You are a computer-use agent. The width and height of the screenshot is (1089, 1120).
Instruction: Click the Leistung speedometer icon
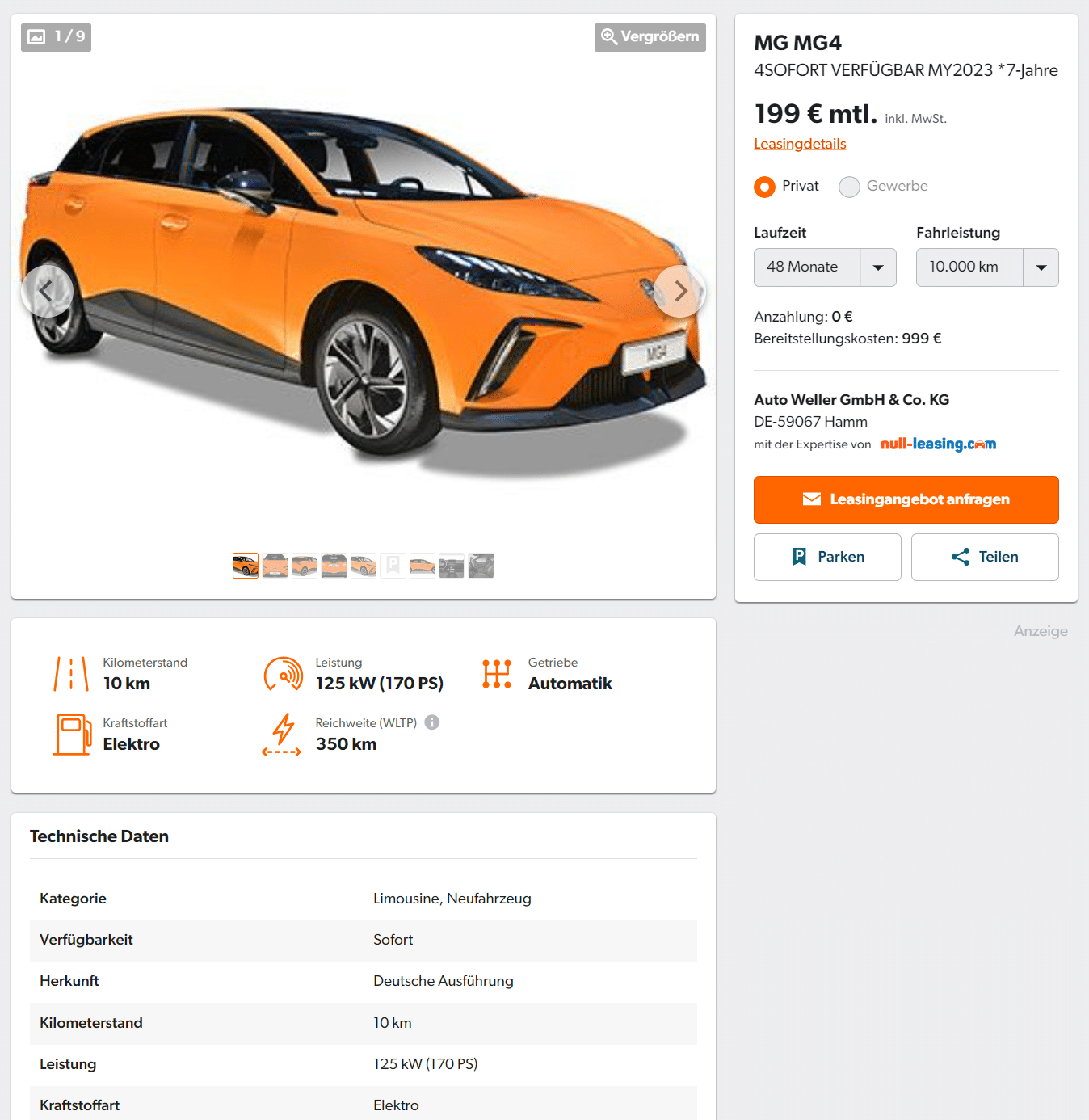[284, 674]
